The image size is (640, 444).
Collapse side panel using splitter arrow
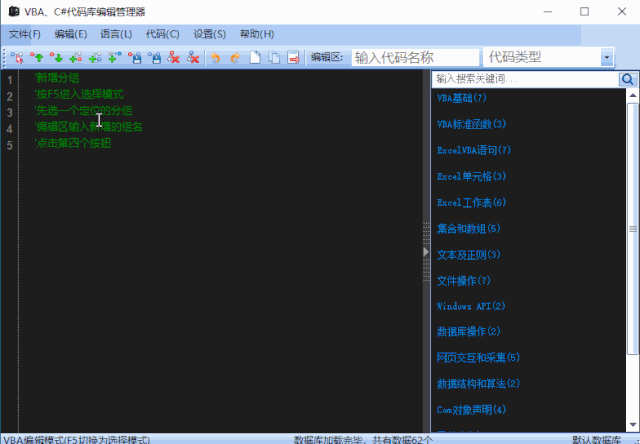[x=426, y=252]
